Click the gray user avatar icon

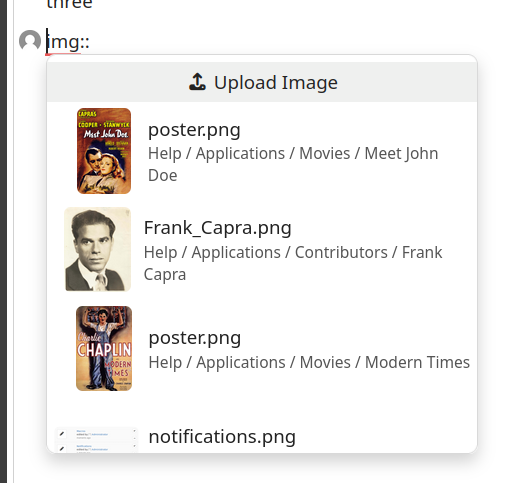coord(30,41)
